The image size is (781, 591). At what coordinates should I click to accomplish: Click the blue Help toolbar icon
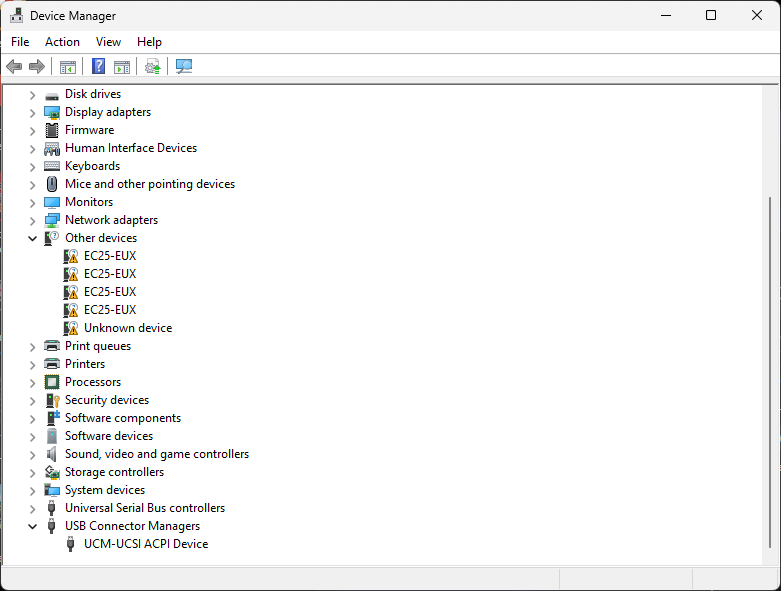(99, 66)
